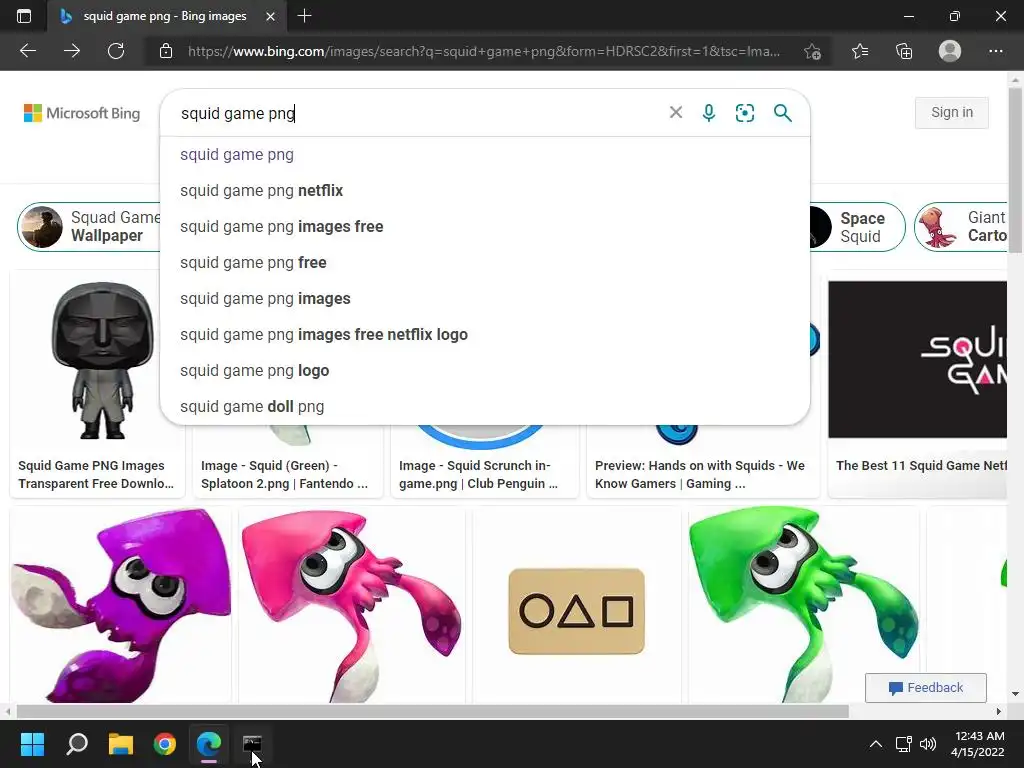Select the Space Squid related search chip
This screenshot has height=768, width=1024.
pyautogui.click(x=857, y=227)
